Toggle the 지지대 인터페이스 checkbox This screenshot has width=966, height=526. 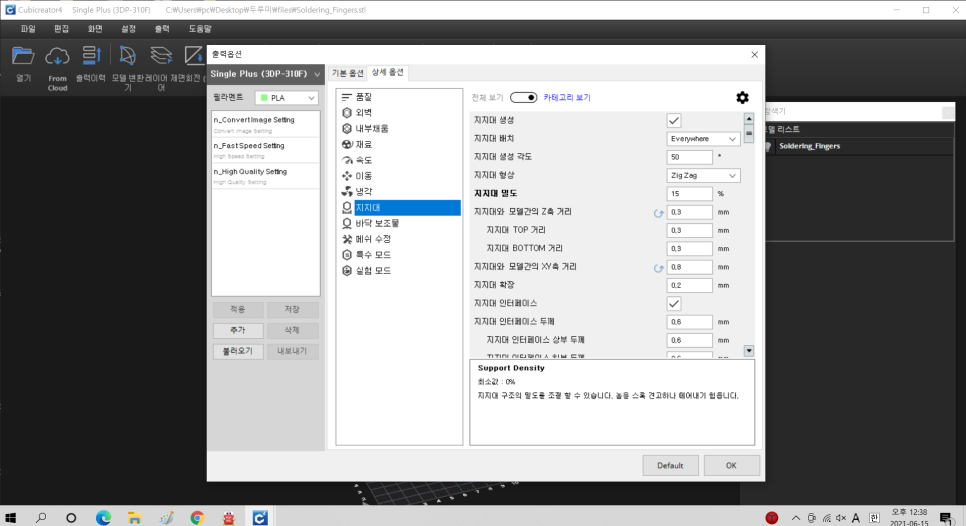coord(673,304)
